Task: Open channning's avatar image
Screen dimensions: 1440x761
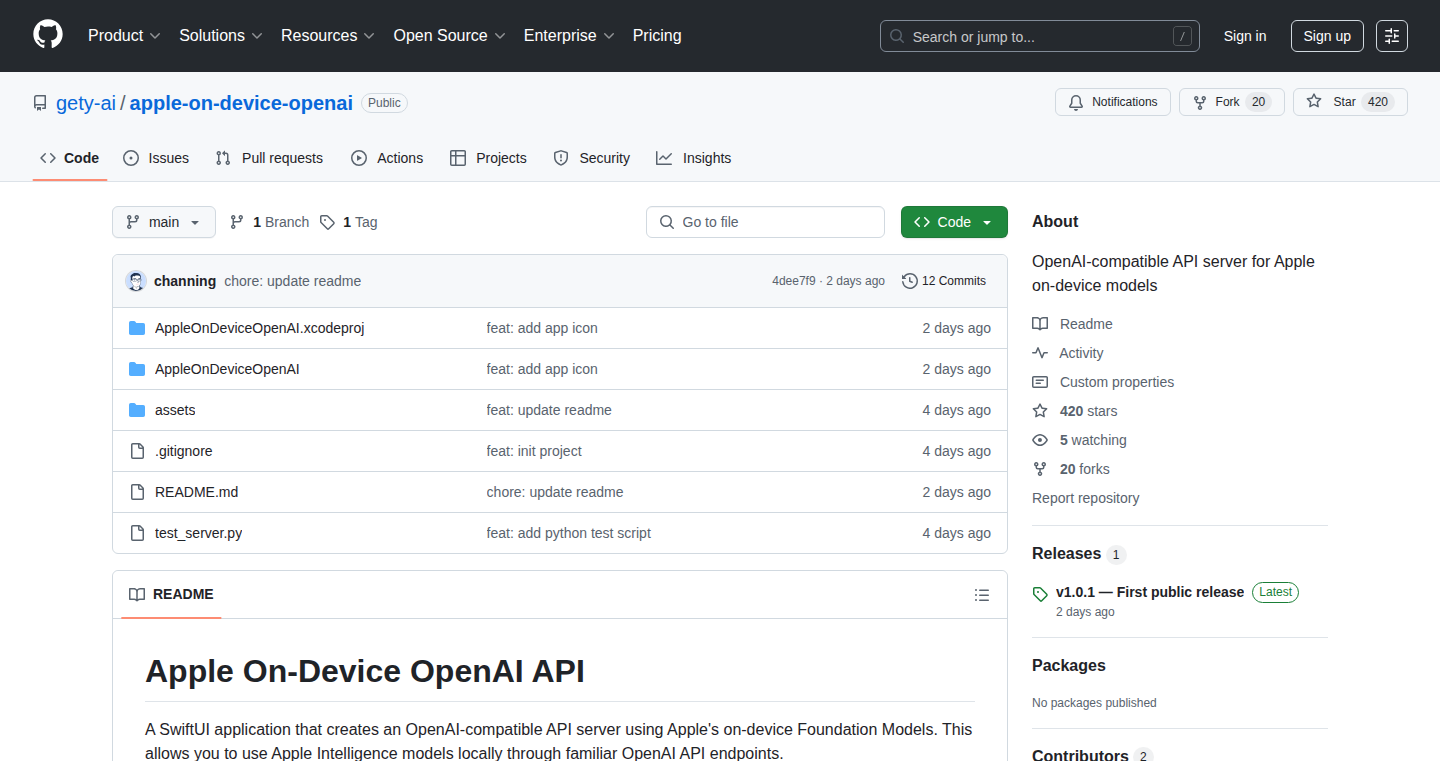Action: pyautogui.click(x=136, y=281)
